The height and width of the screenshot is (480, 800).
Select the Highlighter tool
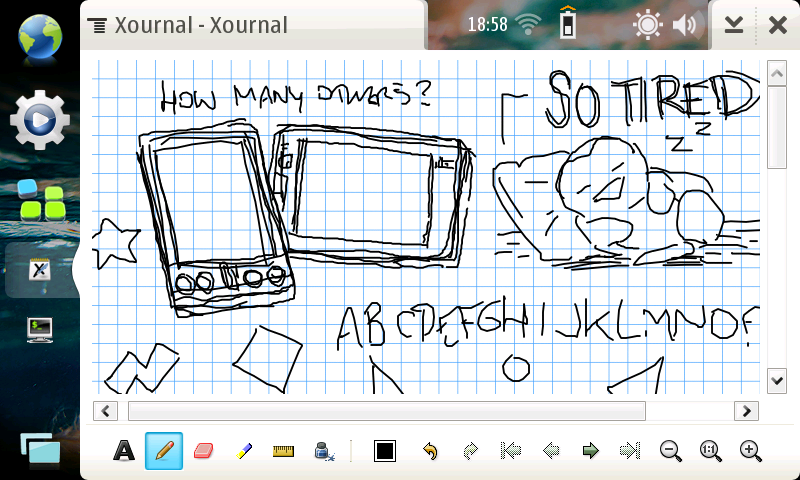(x=243, y=451)
